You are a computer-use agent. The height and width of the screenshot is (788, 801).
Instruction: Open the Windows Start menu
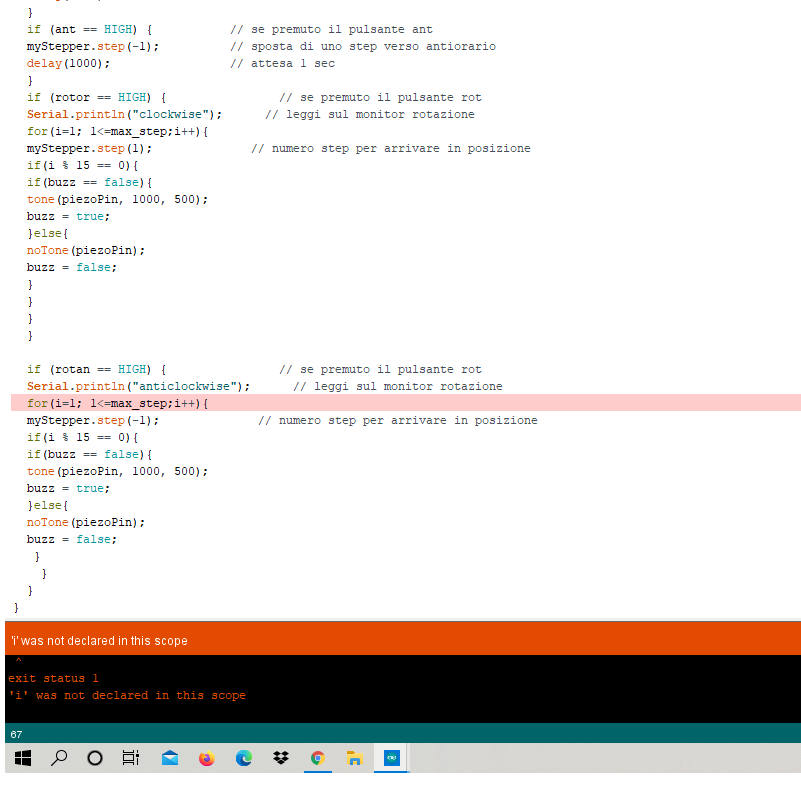[x=22, y=758]
